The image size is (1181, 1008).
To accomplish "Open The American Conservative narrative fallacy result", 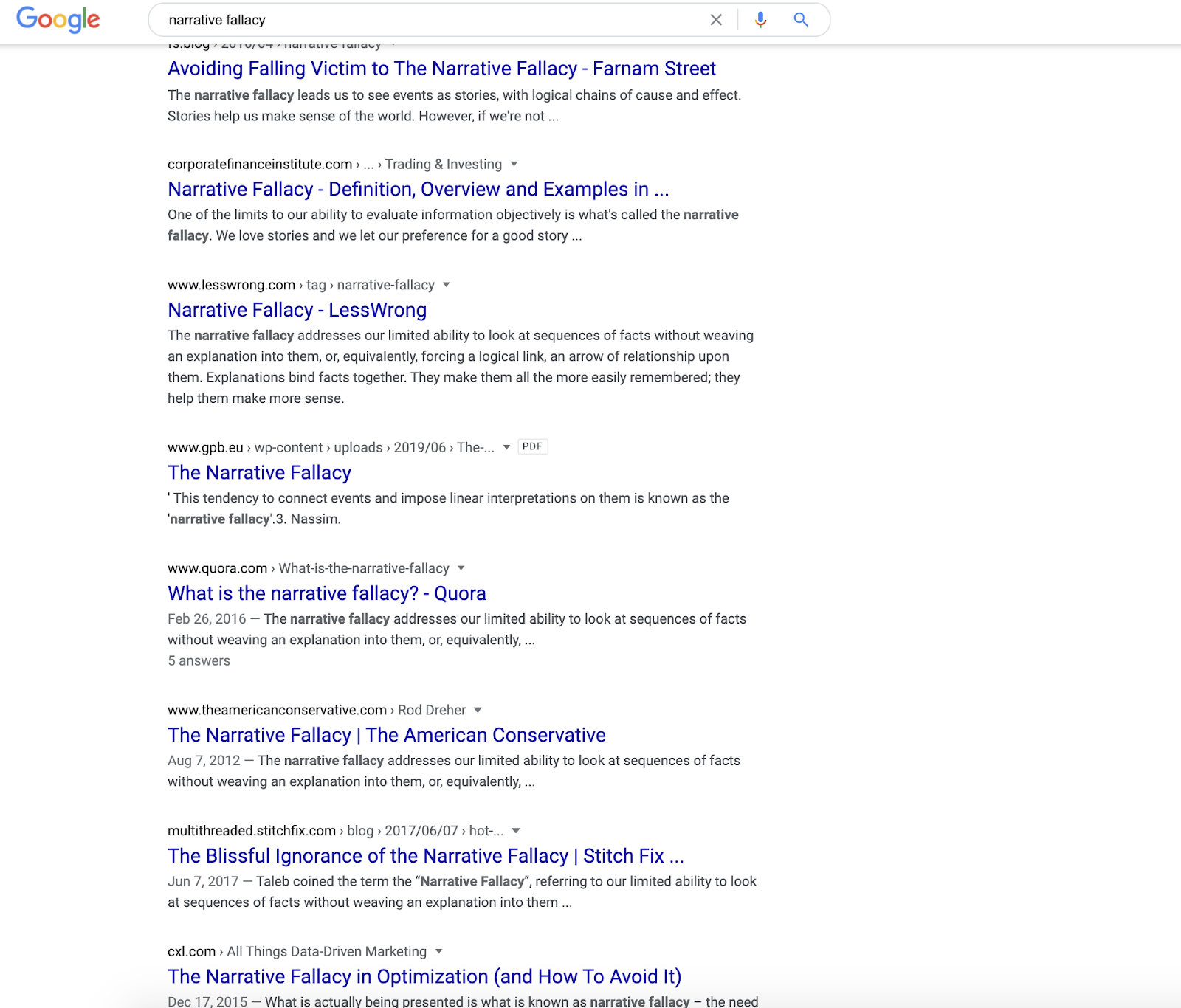I will (387, 736).
